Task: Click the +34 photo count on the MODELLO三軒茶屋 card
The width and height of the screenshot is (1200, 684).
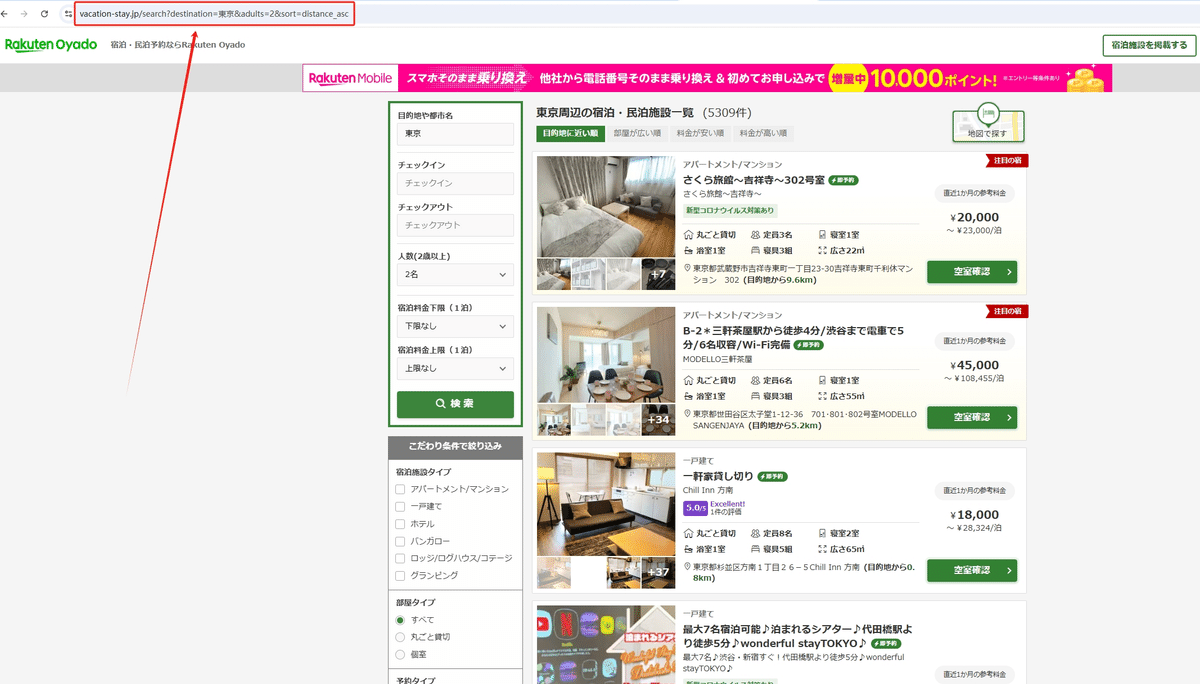Action: tap(657, 419)
